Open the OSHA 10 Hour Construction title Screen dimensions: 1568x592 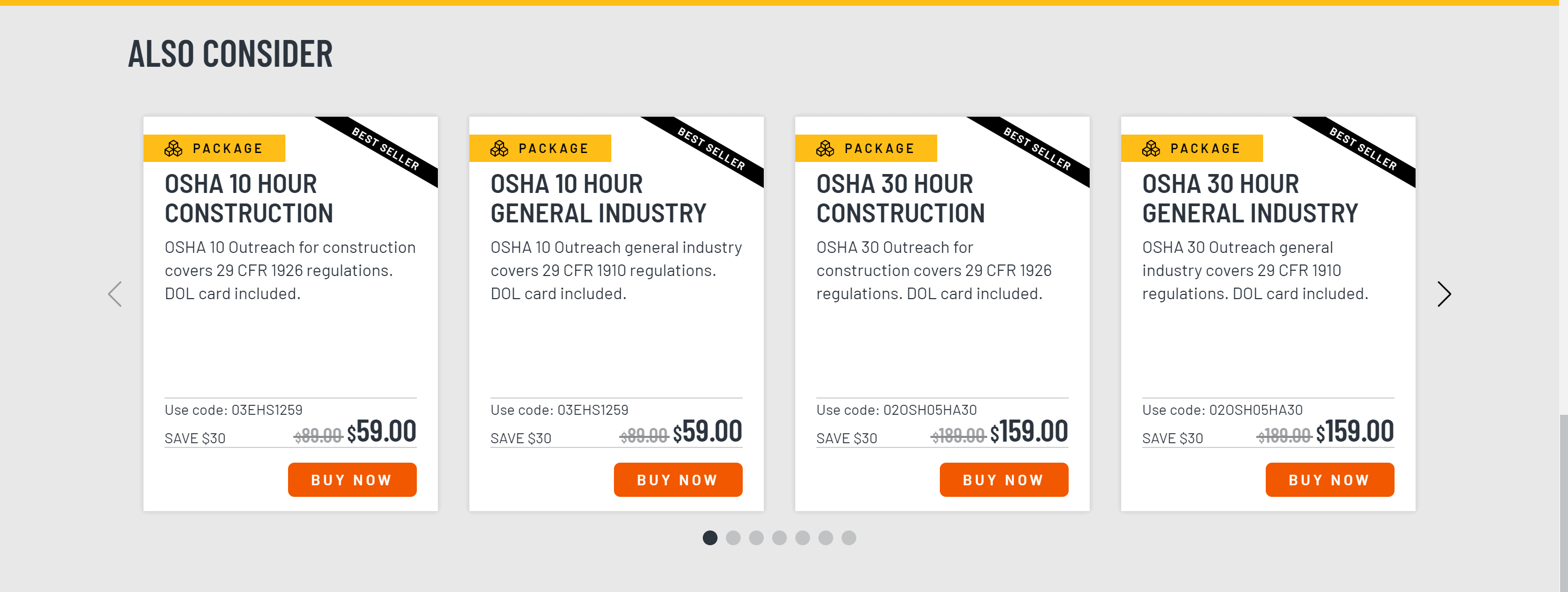(x=249, y=199)
